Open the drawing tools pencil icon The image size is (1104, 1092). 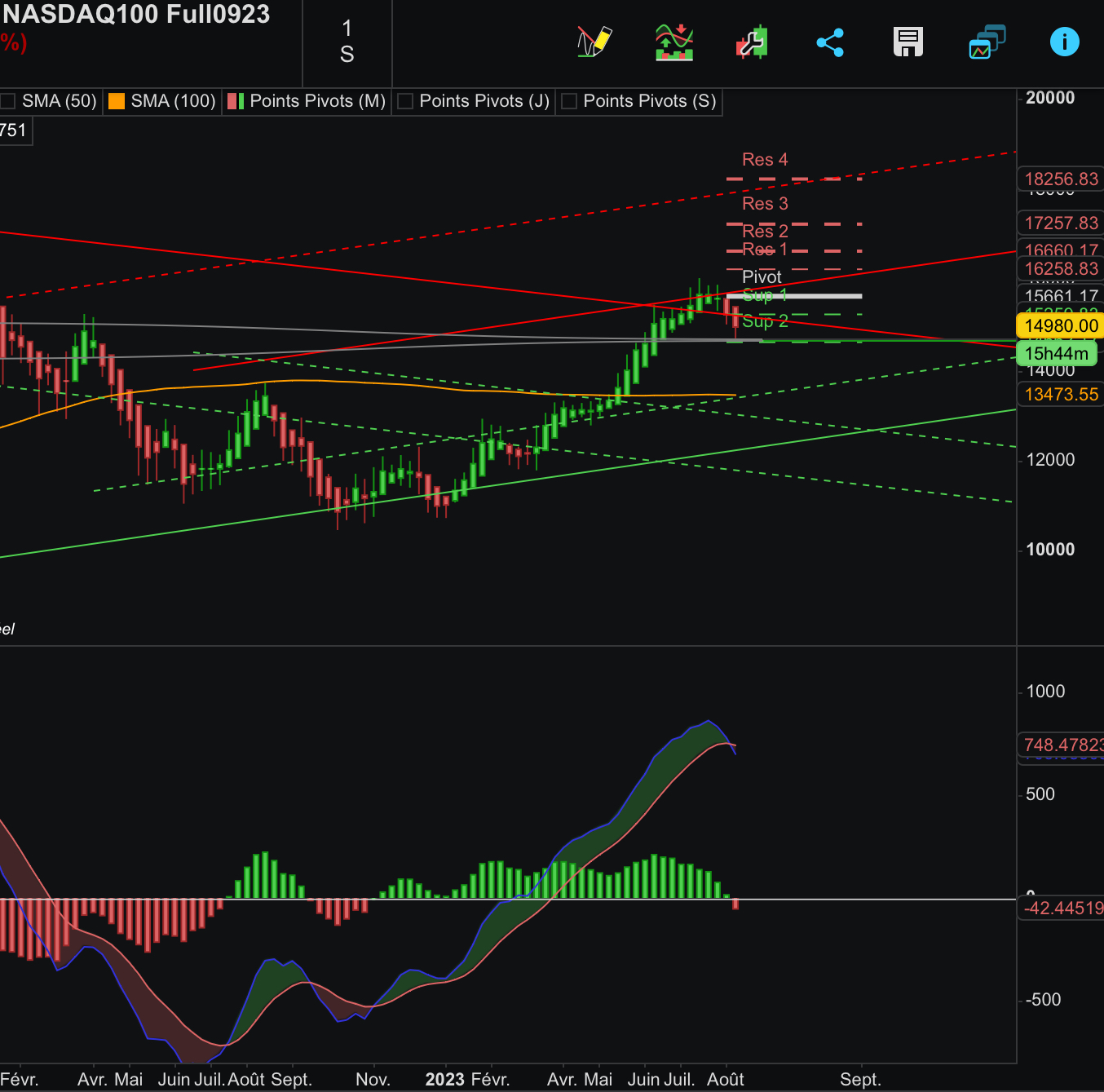594,42
